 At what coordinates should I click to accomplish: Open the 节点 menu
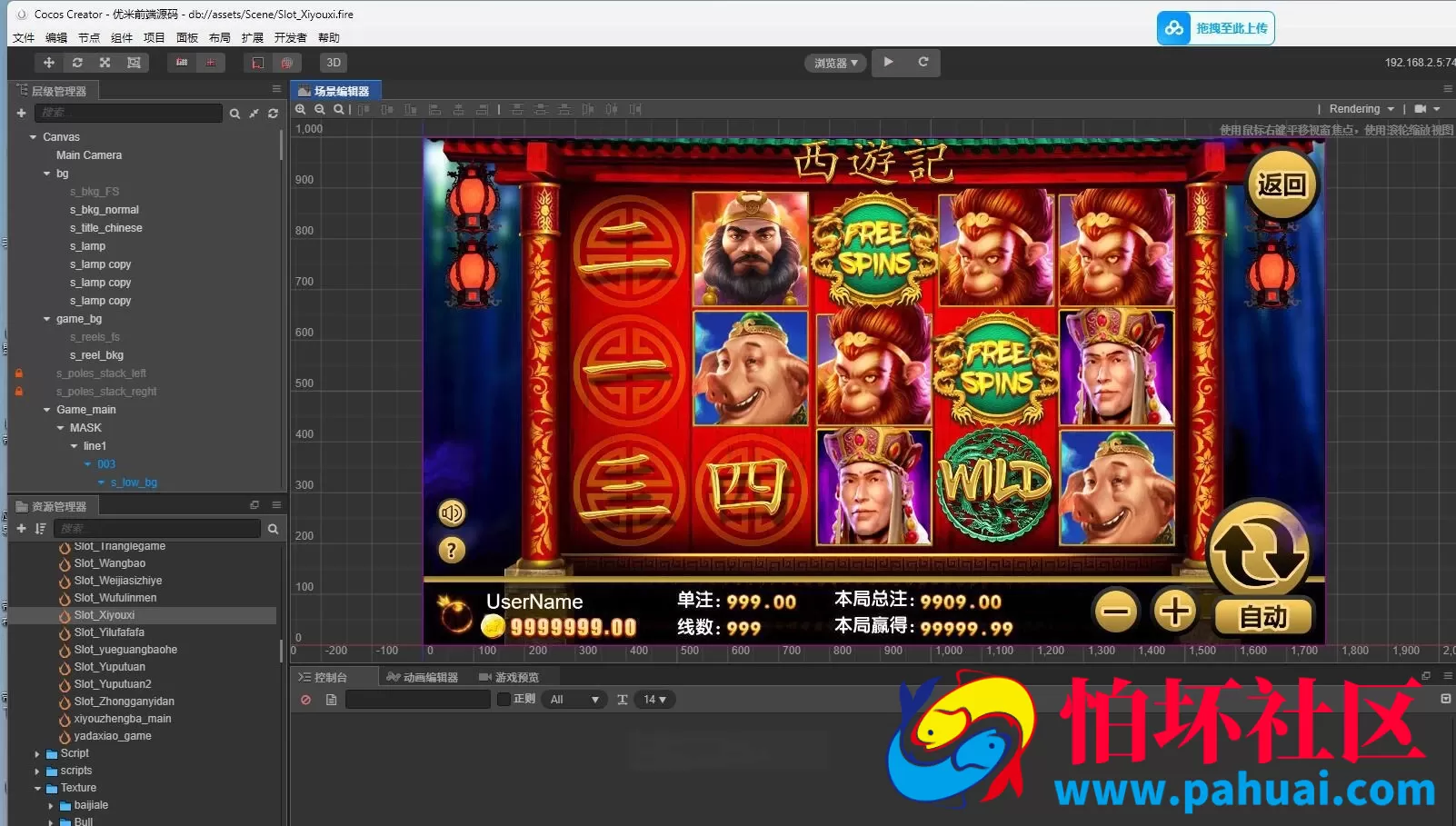89,38
